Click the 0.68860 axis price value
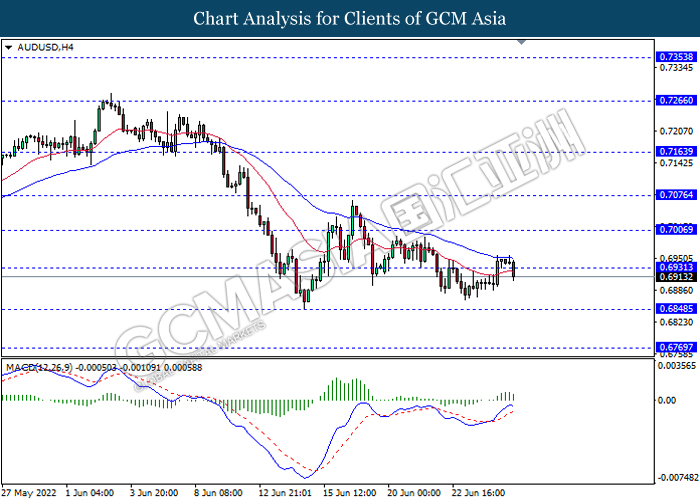The width and height of the screenshot is (700, 500). tap(677, 291)
